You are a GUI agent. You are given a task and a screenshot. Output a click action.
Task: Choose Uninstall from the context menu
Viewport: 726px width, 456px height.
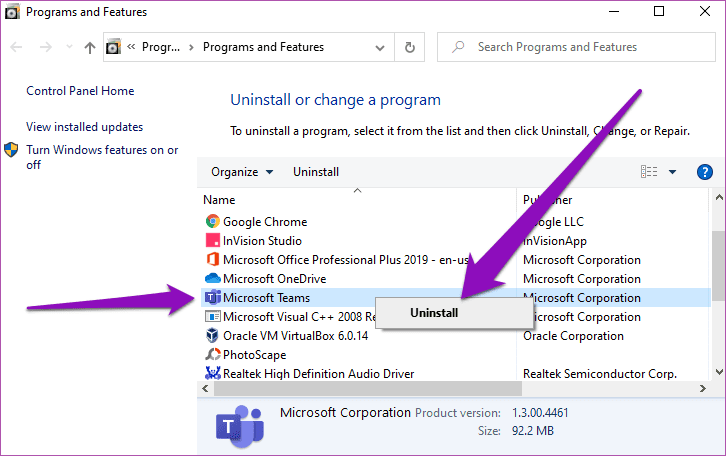[454, 313]
